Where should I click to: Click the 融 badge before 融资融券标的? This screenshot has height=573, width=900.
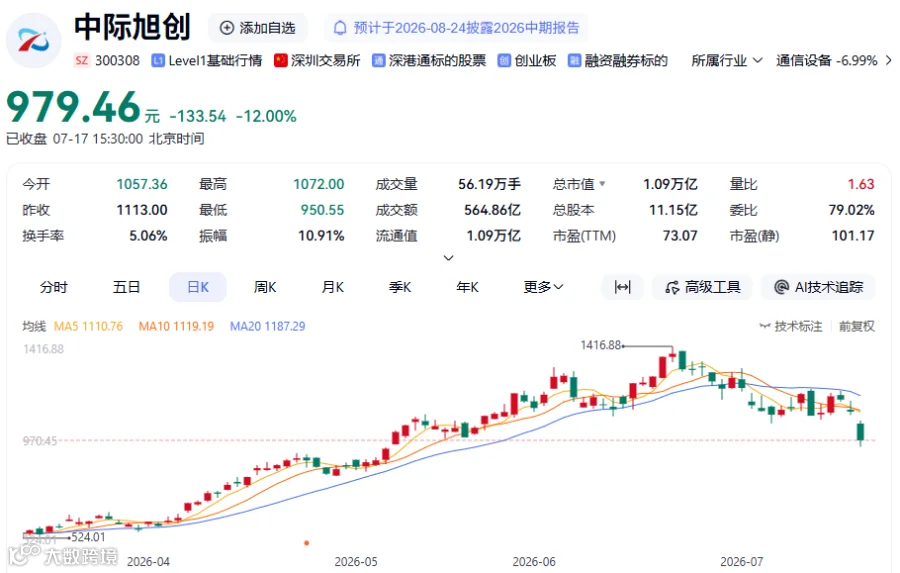pyautogui.click(x=574, y=61)
